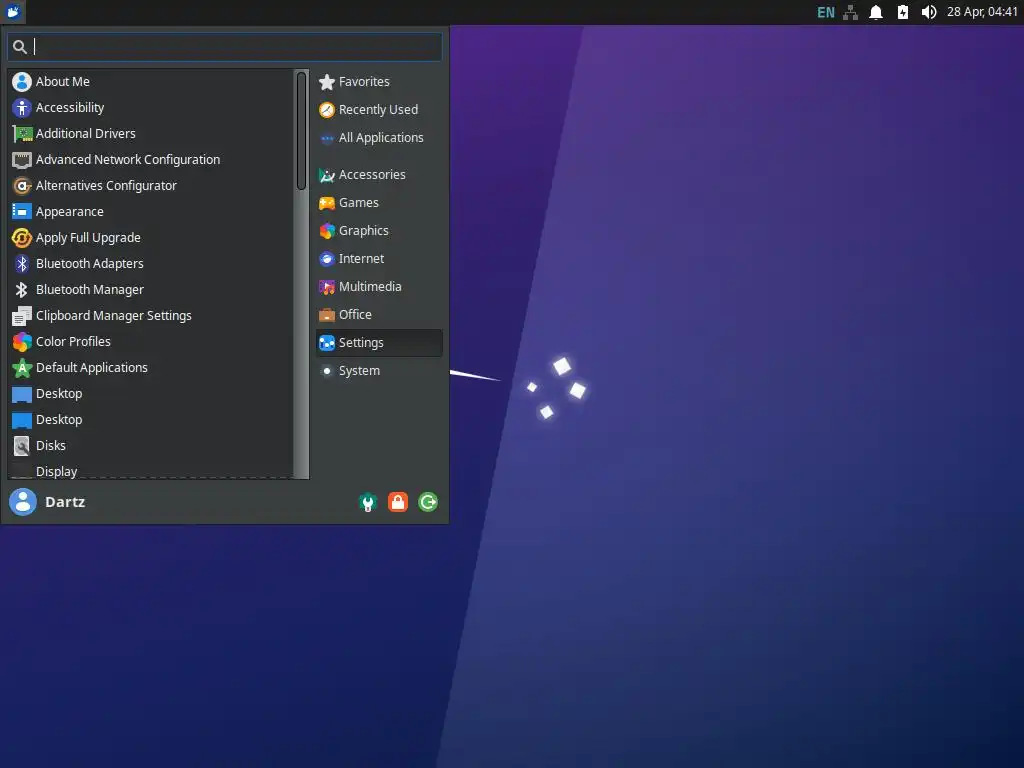
Task: Open Advanced Network Configuration
Action: point(151,159)
